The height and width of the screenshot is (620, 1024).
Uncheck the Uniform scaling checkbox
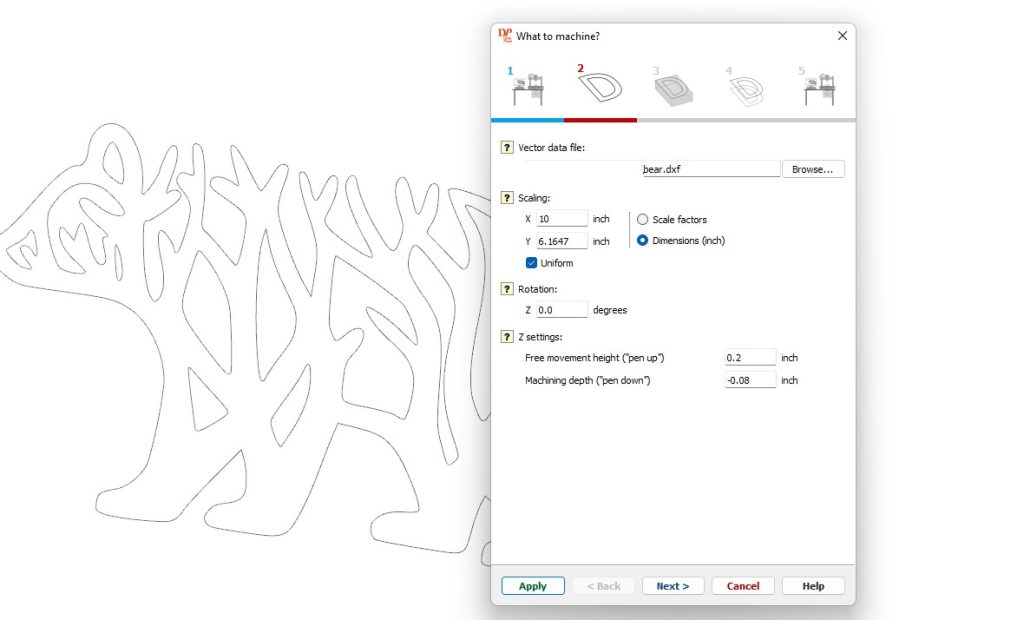532,263
